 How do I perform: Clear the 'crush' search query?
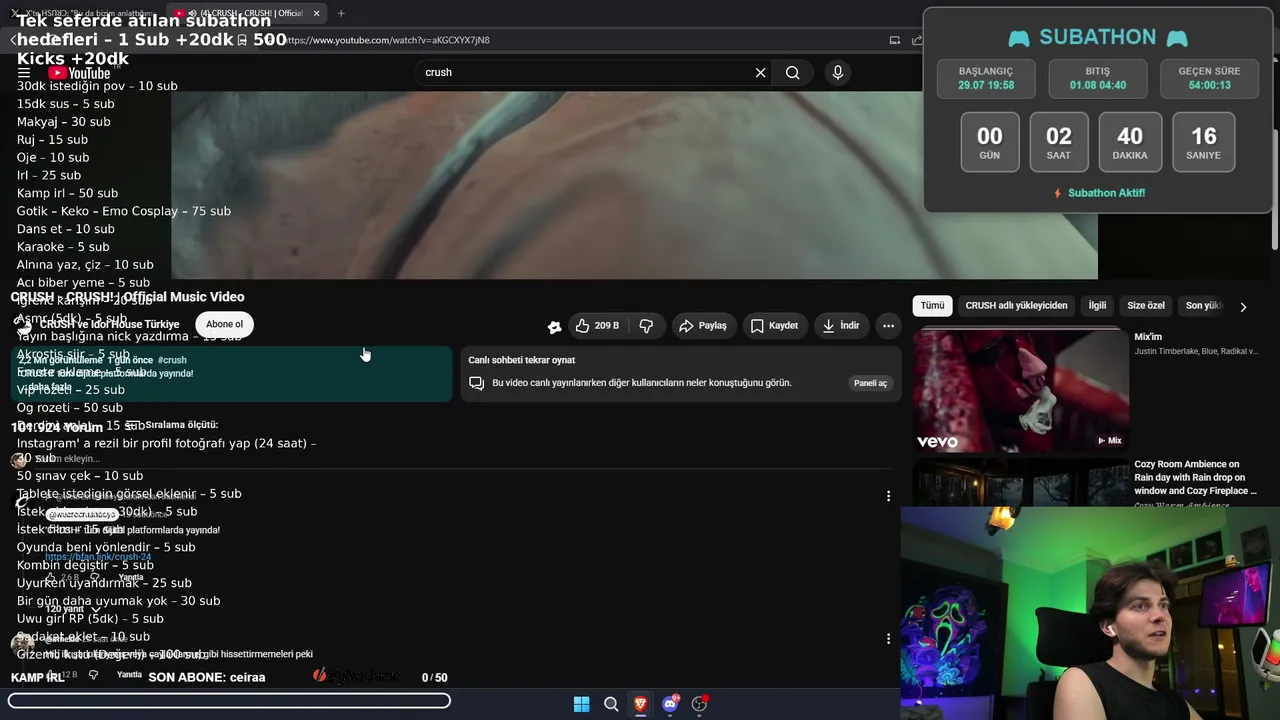(x=760, y=72)
